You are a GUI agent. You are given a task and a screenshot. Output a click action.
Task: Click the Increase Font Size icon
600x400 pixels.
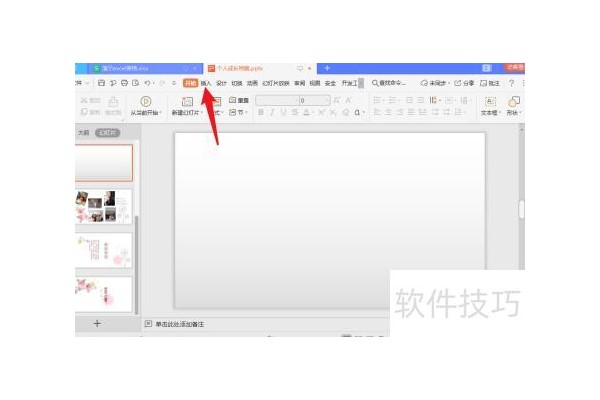tap(337, 100)
